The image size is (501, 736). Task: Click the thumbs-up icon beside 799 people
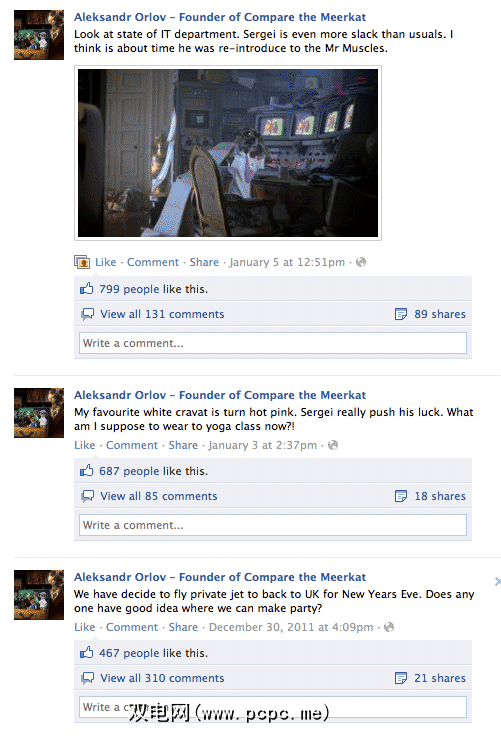[86, 288]
